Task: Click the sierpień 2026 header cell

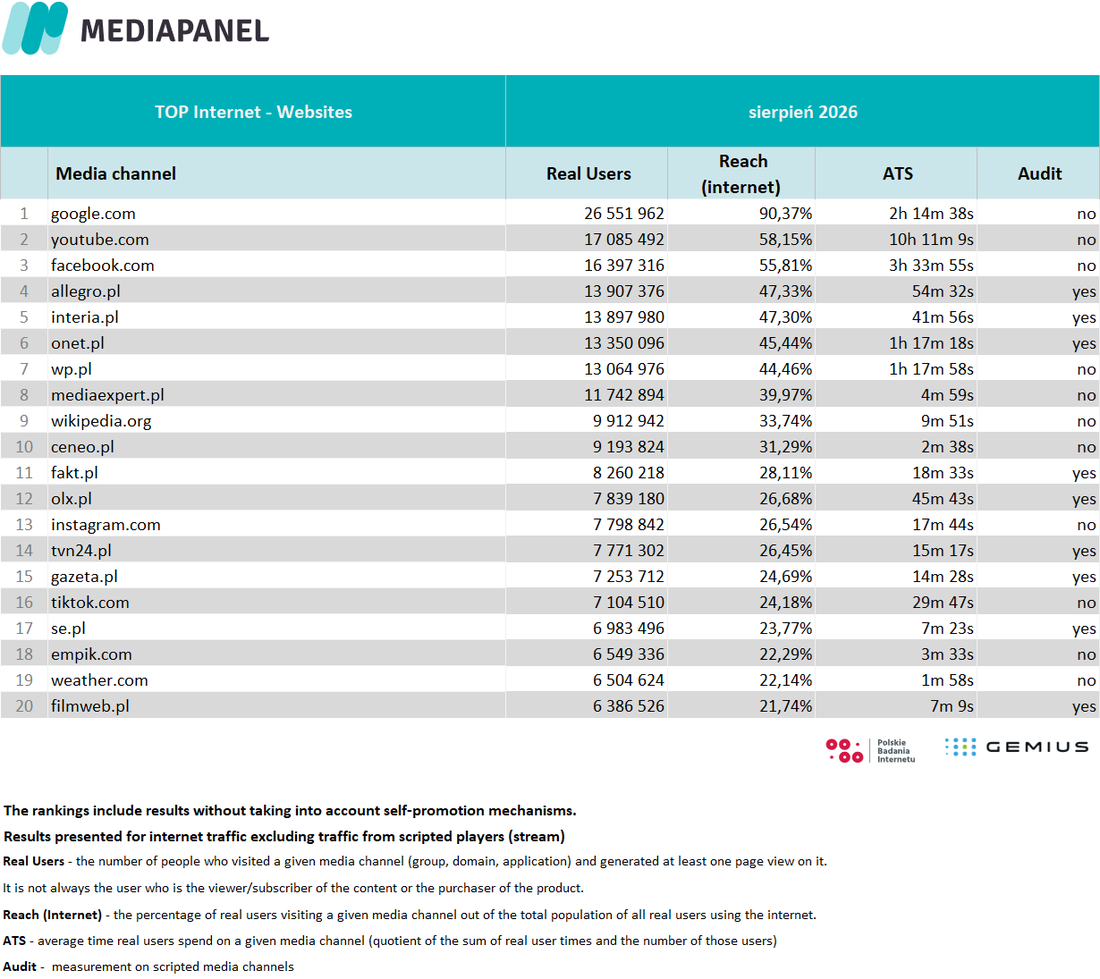Action: (803, 112)
